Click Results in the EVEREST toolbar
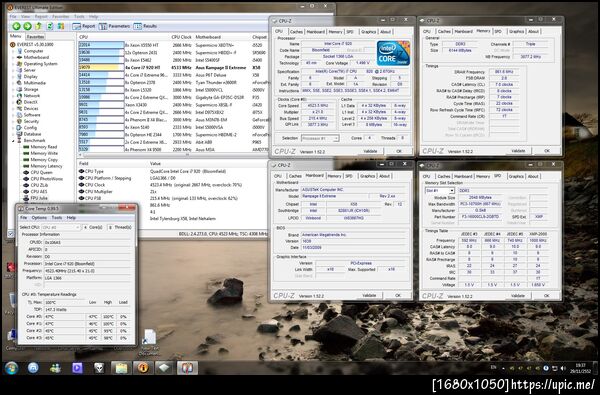The image size is (600, 395). pyautogui.click(x=145, y=26)
